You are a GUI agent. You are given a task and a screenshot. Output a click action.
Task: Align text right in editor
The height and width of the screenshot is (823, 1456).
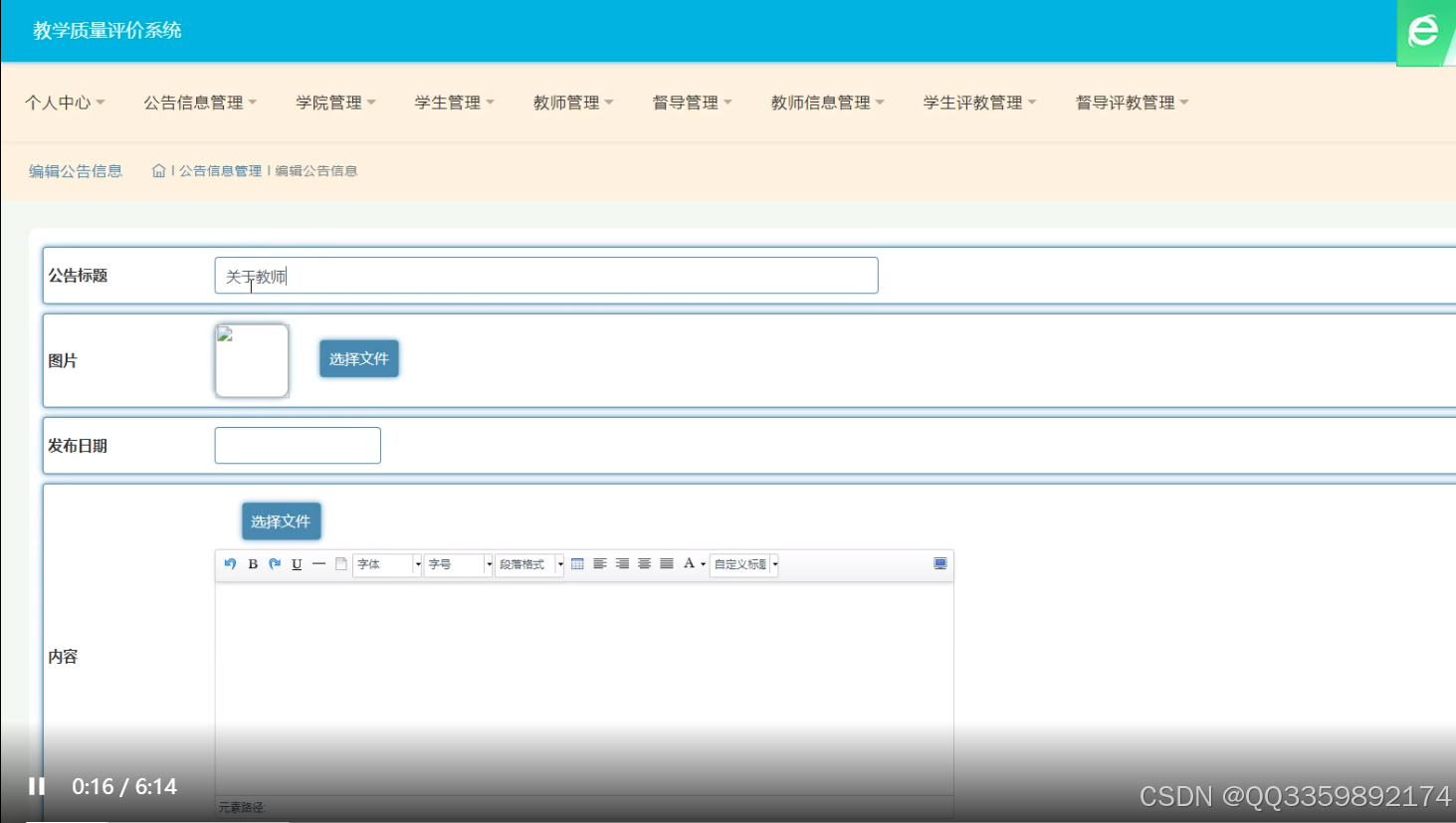click(622, 563)
